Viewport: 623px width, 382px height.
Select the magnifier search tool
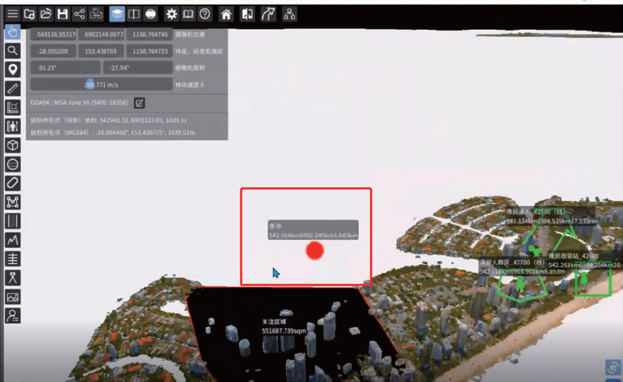(x=13, y=50)
